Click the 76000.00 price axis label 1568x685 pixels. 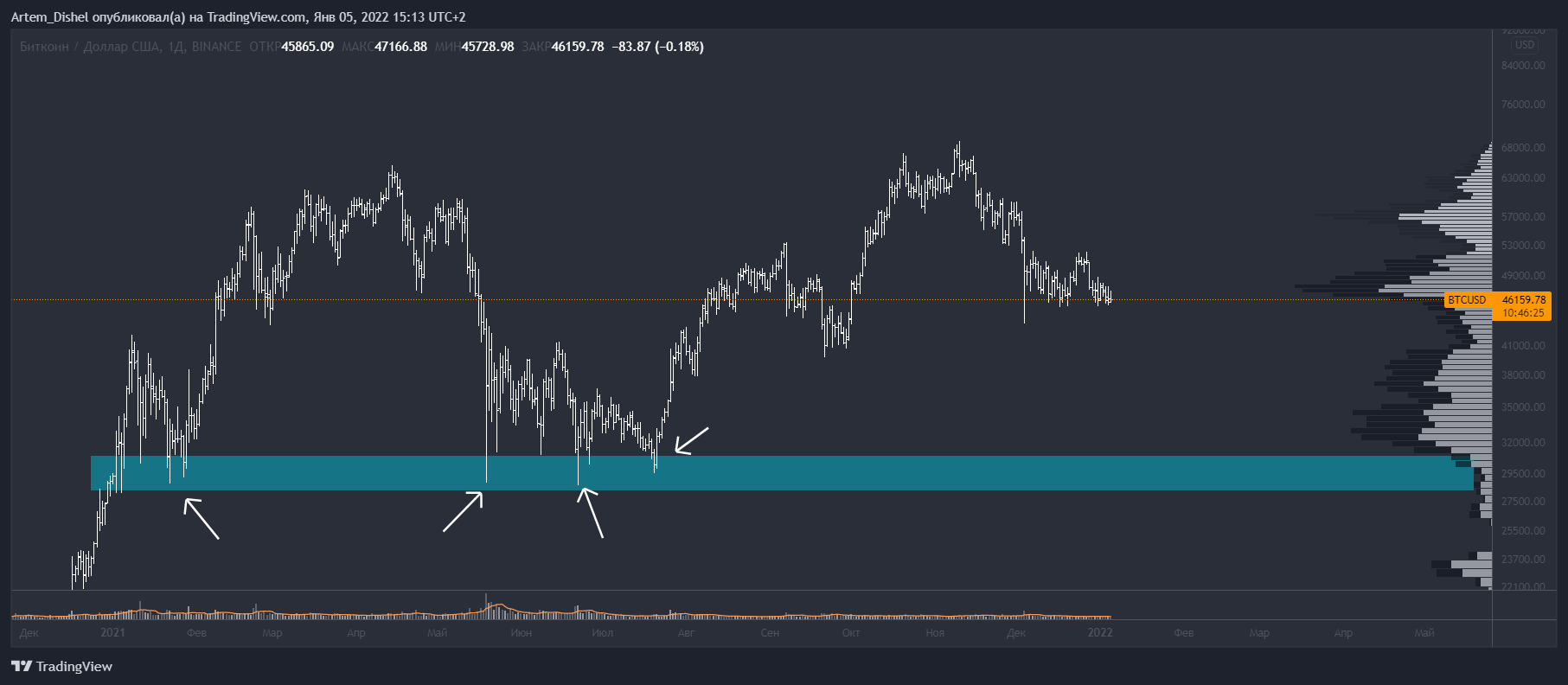(1523, 105)
